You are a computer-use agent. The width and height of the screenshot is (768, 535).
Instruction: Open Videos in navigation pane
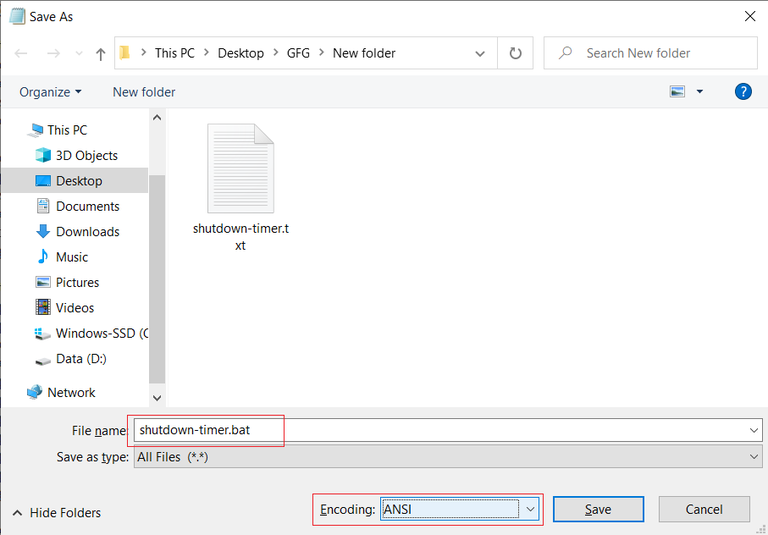point(74,308)
